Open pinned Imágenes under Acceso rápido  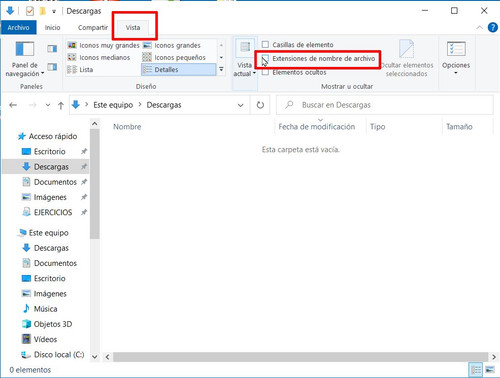click(x=50, y=197)
